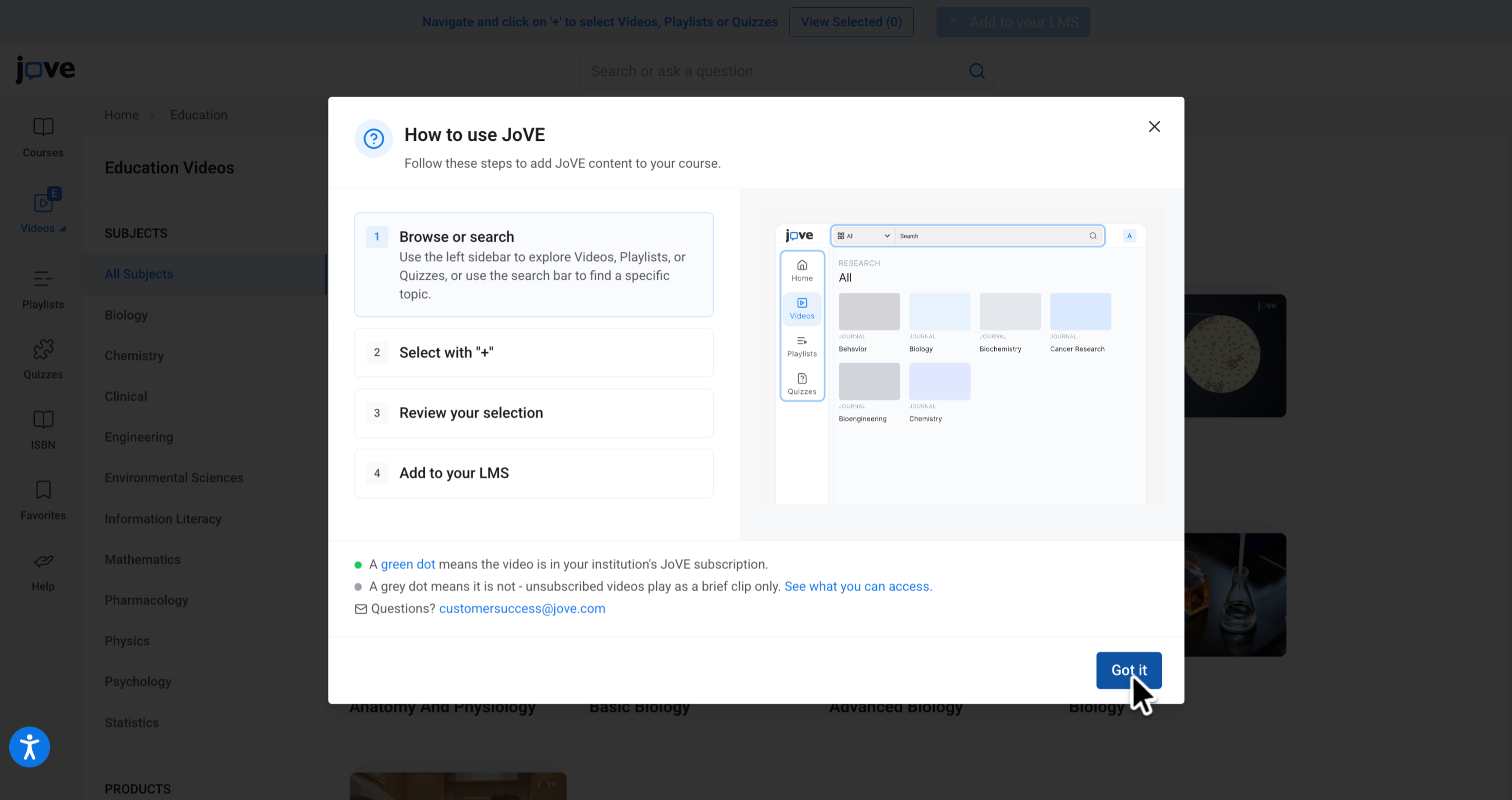This screenshot has height=800, width=1512.
Task: Select Psychology subject
Action: (138, 681)
